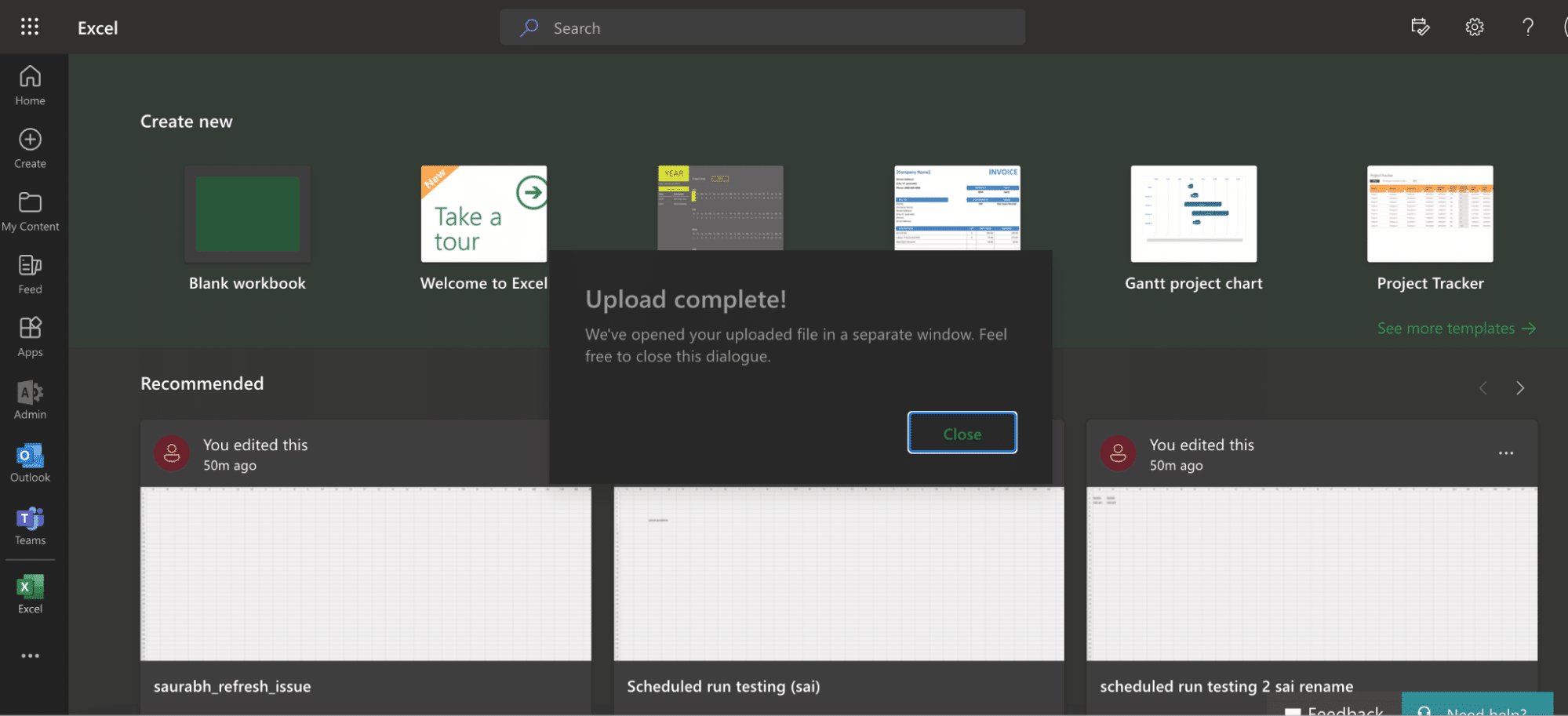
Task: Close the Upload complete dialog
Action: [x=962, y=433]
